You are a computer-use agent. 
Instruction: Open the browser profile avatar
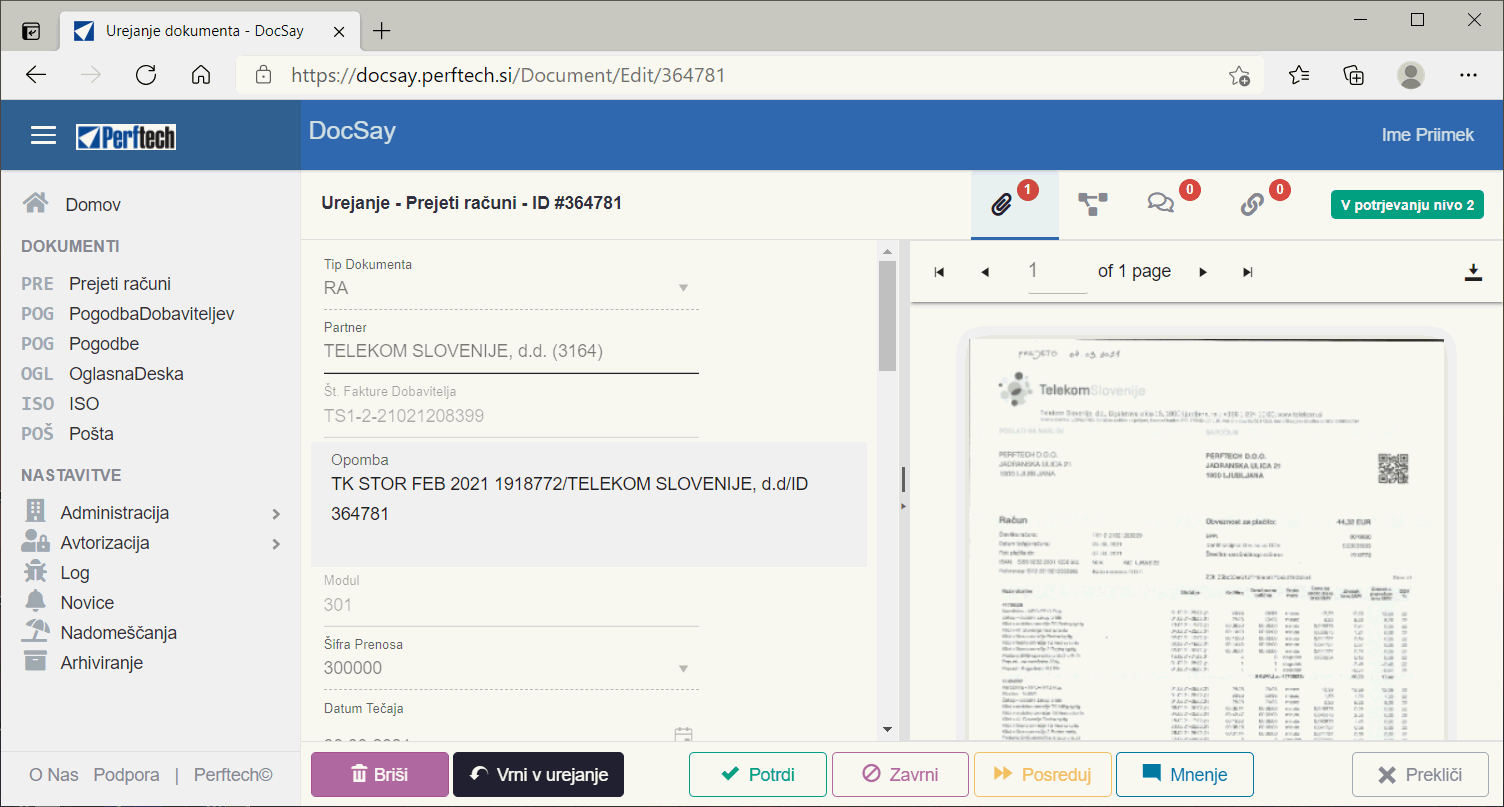pos(1411,75)
